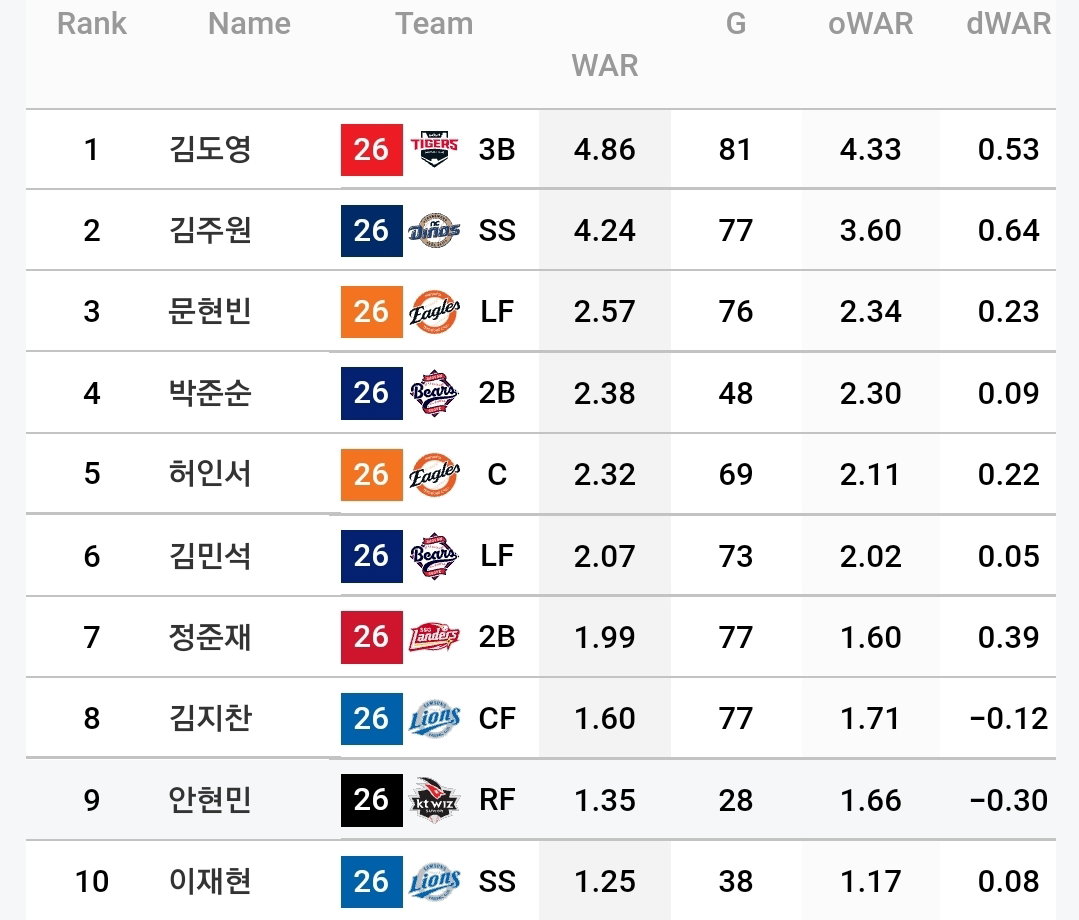Click orange 26 badge for 허인서
This screenshot has width=1079, height=920.
[x=372, y=474]
